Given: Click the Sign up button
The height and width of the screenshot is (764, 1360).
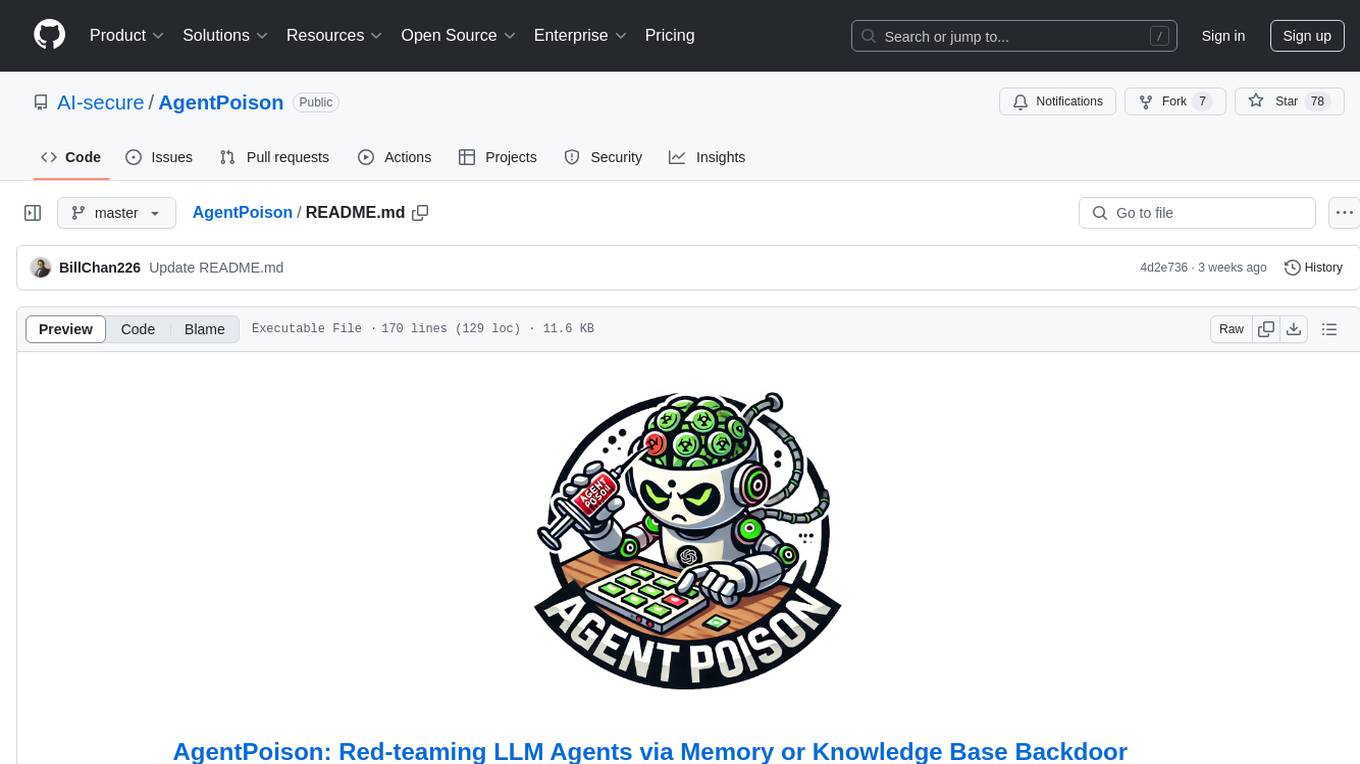Looking at the screenshot, I should click(1307, 36).
